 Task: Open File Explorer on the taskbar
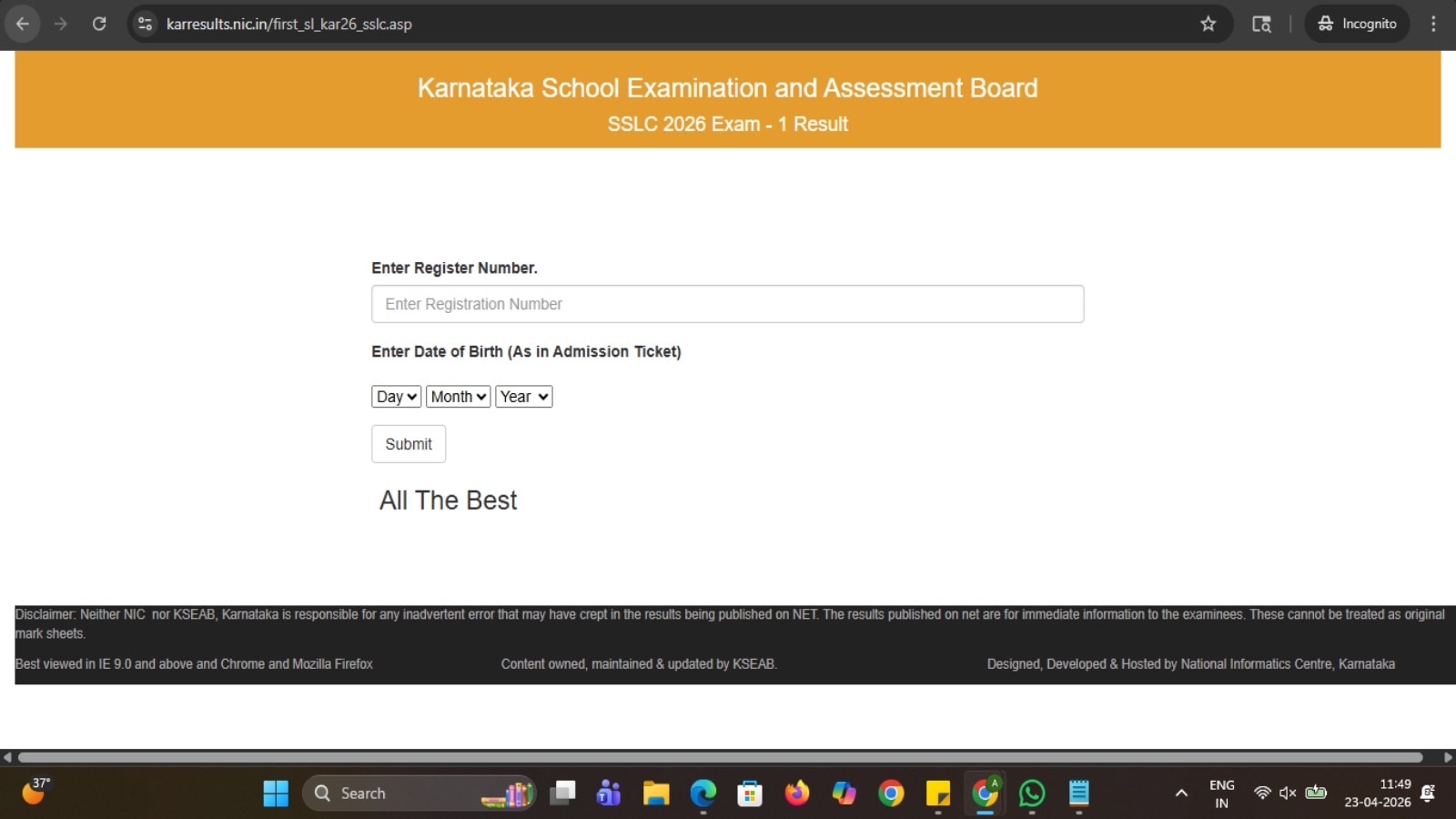[656, 794]
